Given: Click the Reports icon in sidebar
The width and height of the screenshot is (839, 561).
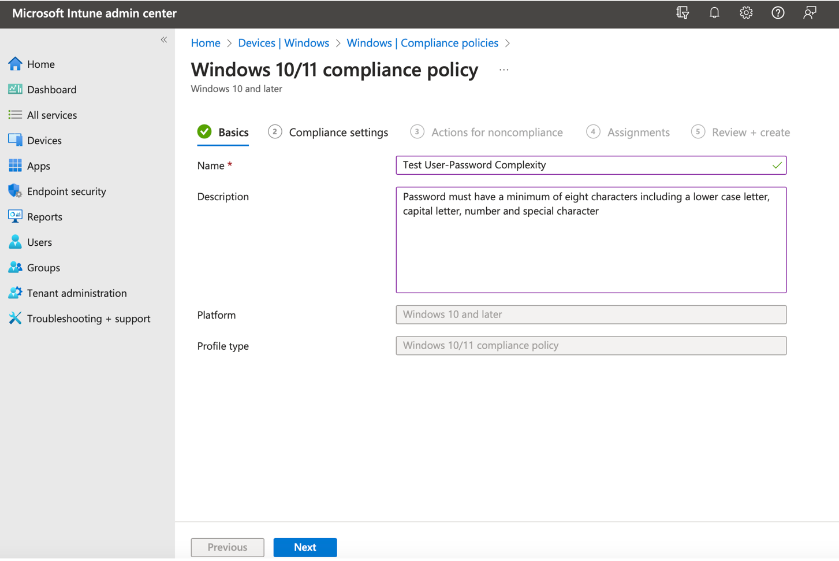Looking at the screenshot, I should click(15, 216).
